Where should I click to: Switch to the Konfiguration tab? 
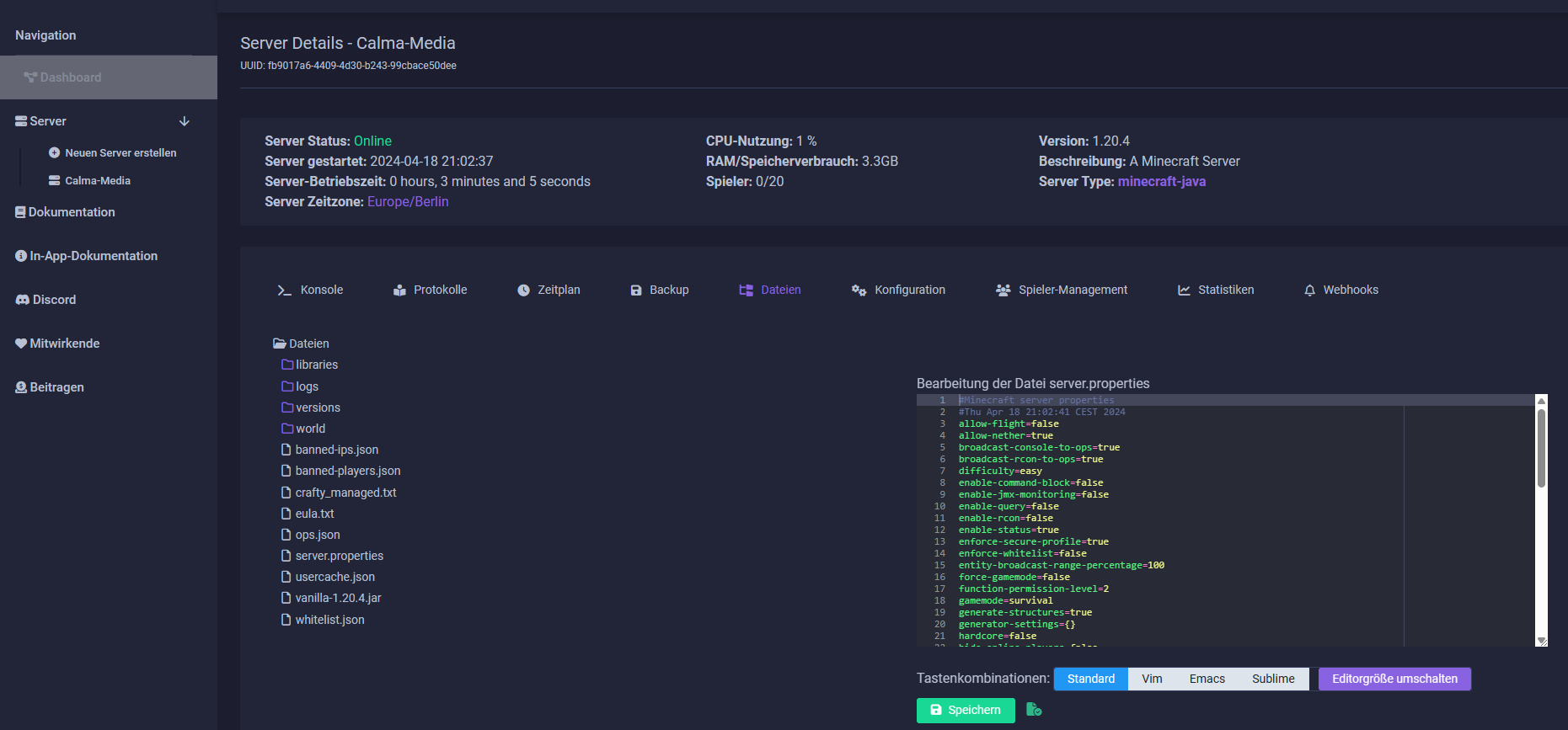click(898, 290)
